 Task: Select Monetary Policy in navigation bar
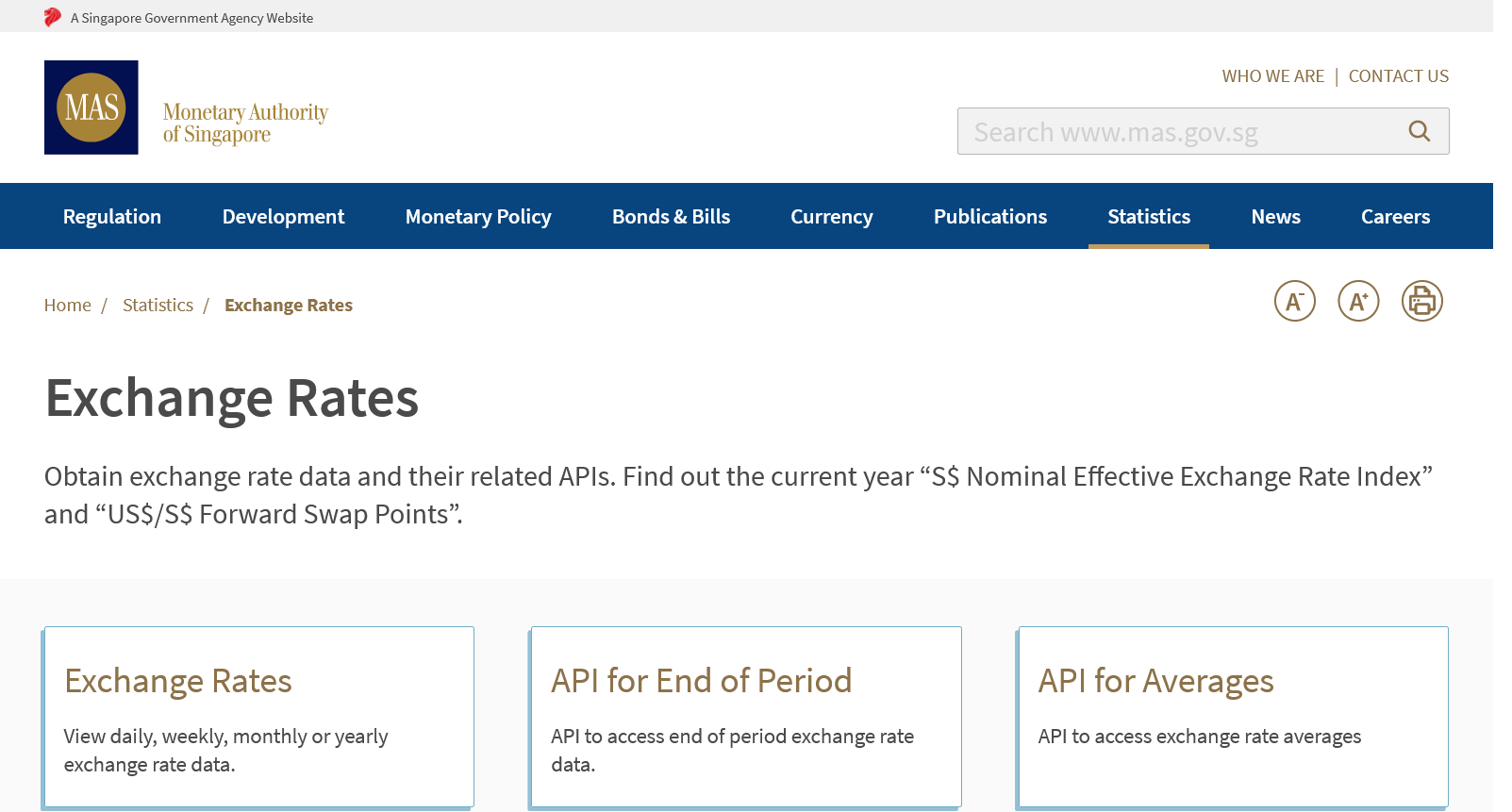point(478,217)
